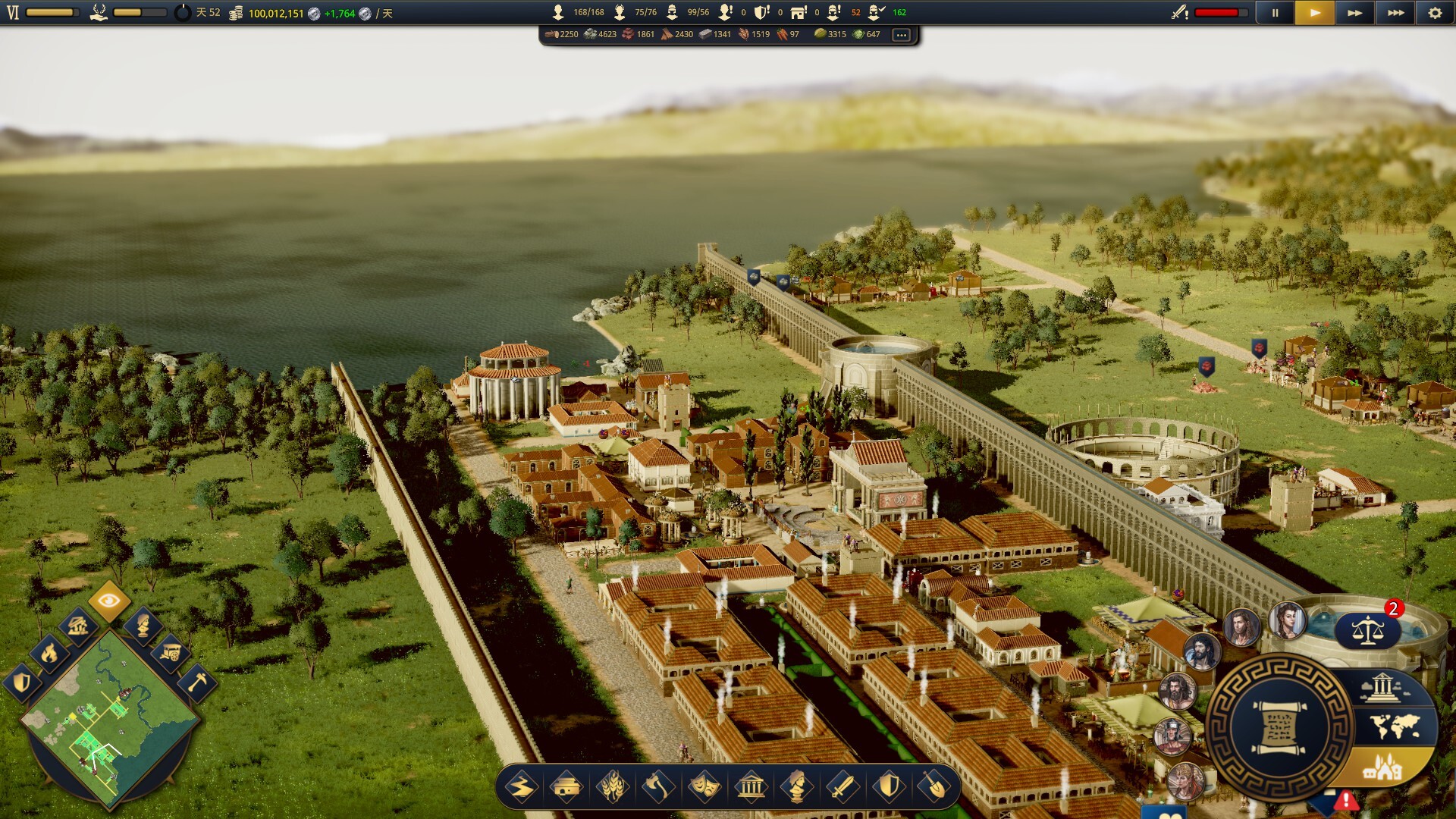The height and width of the screenshot is (819, 1456).
Task: Switch to the temple in clouds view
Action: 1385,687
